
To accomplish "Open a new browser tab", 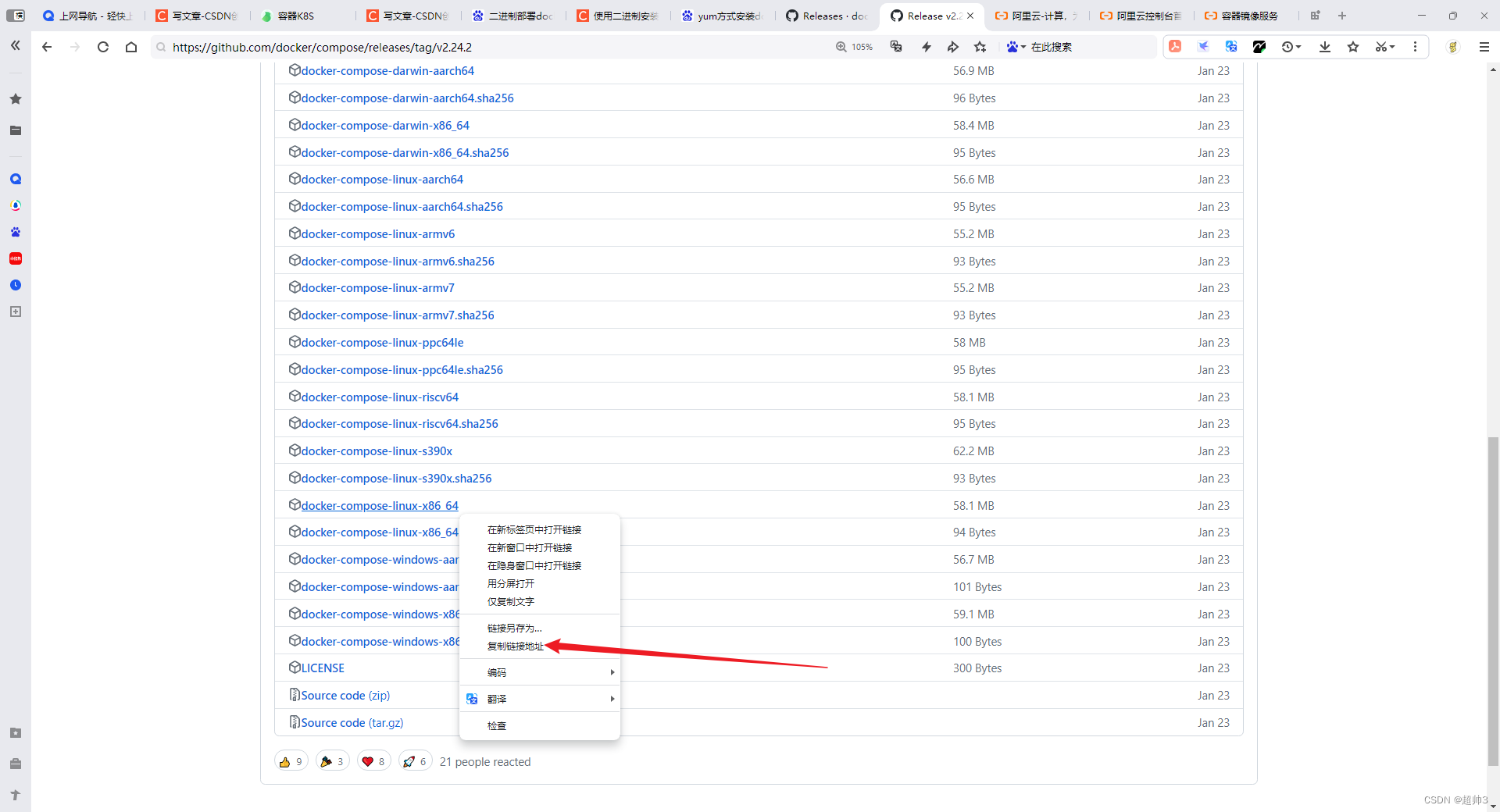I will pos(1342,16).
